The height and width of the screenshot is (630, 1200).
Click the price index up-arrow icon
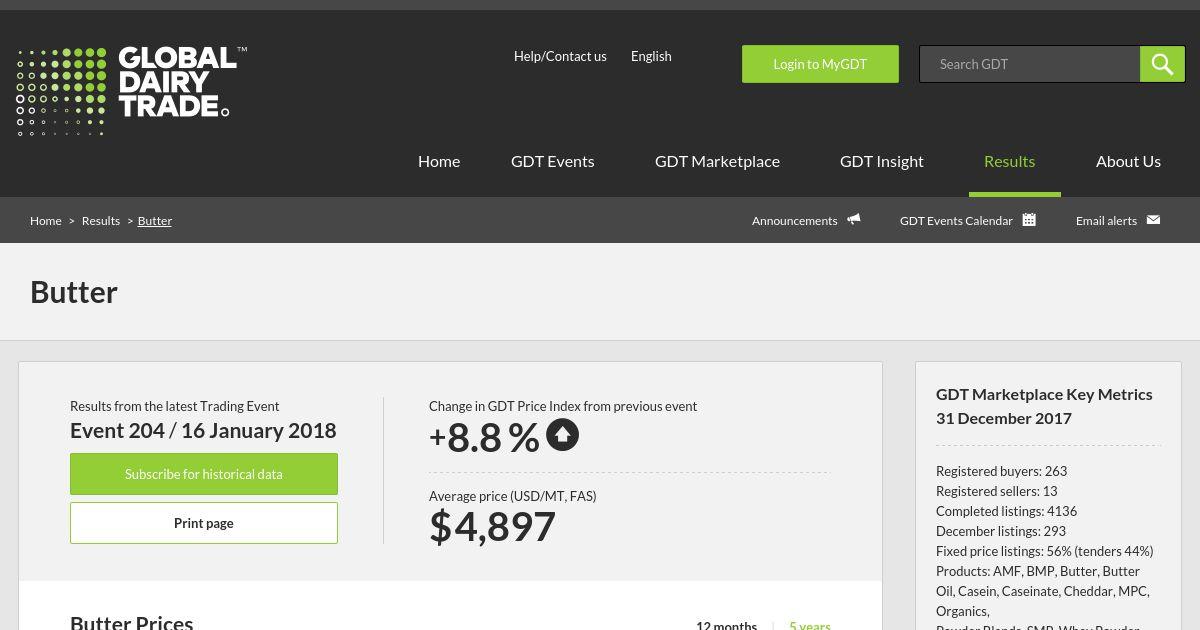pyautogui.click(x=562, y=435)
